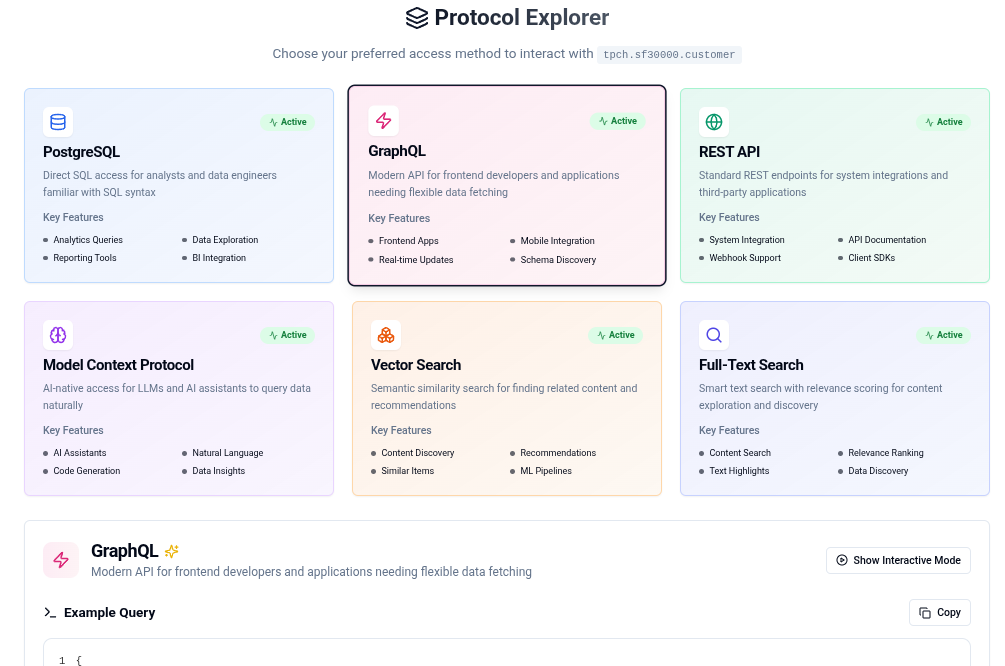Click the Full-Text Search magnifier icon
The height and width of the screenshot is (666, 1005).
714,335
